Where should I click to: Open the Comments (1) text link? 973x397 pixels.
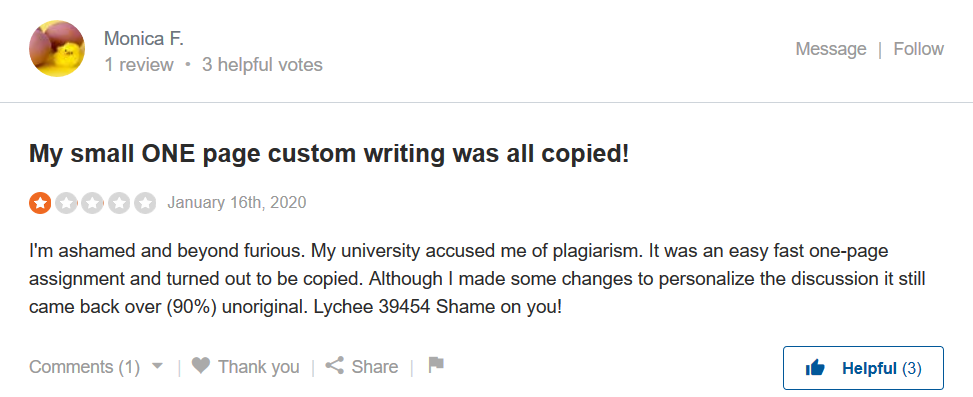point(84,367)
